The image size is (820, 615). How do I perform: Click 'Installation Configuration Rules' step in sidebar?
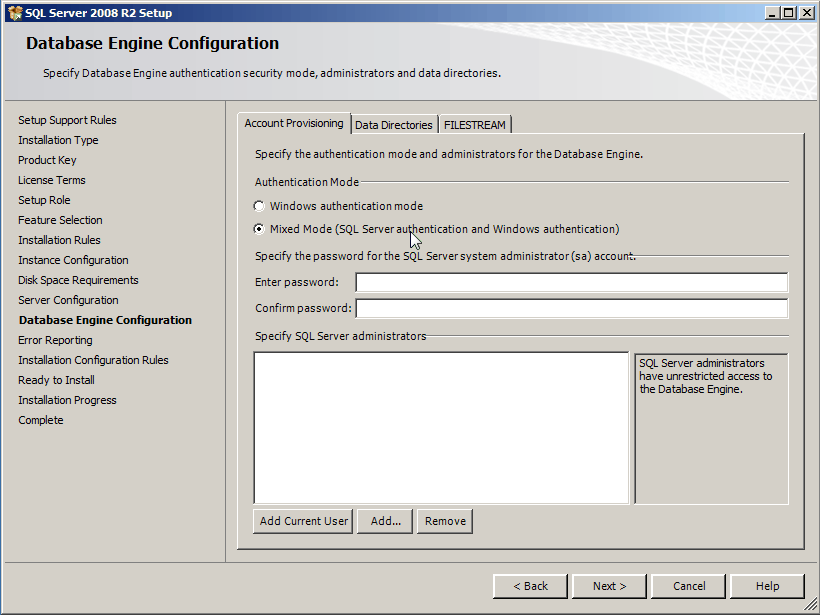[x=94, y=360]
